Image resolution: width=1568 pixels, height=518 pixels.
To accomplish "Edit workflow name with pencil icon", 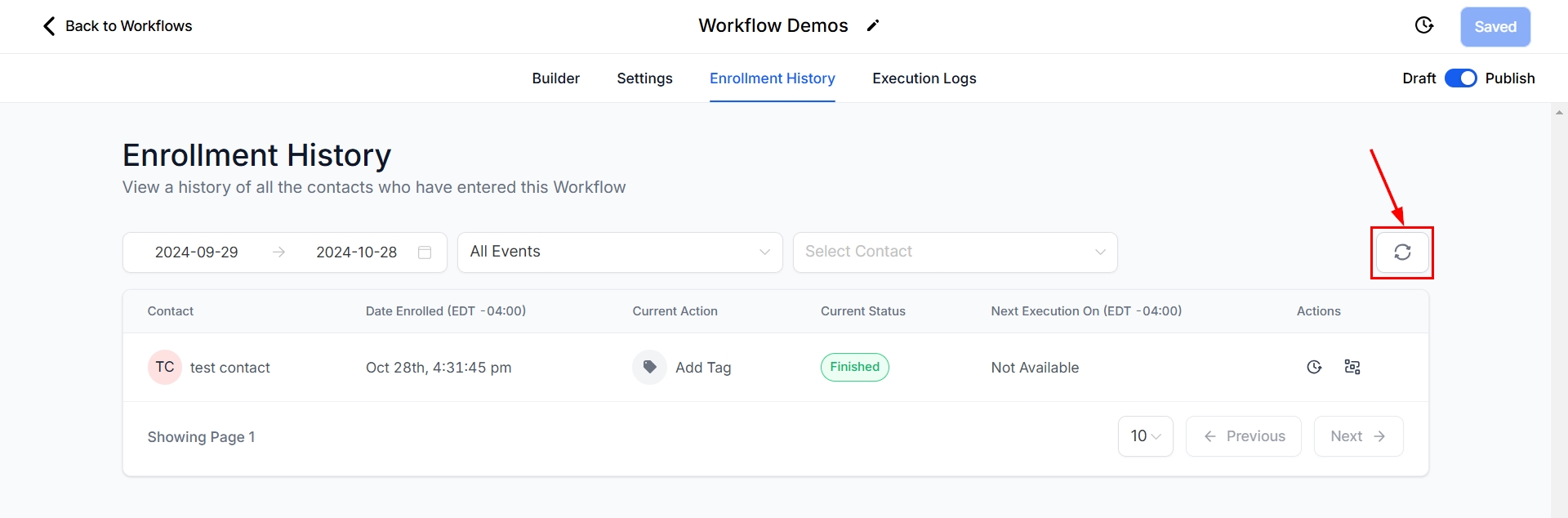I will [x=873, y=26].
